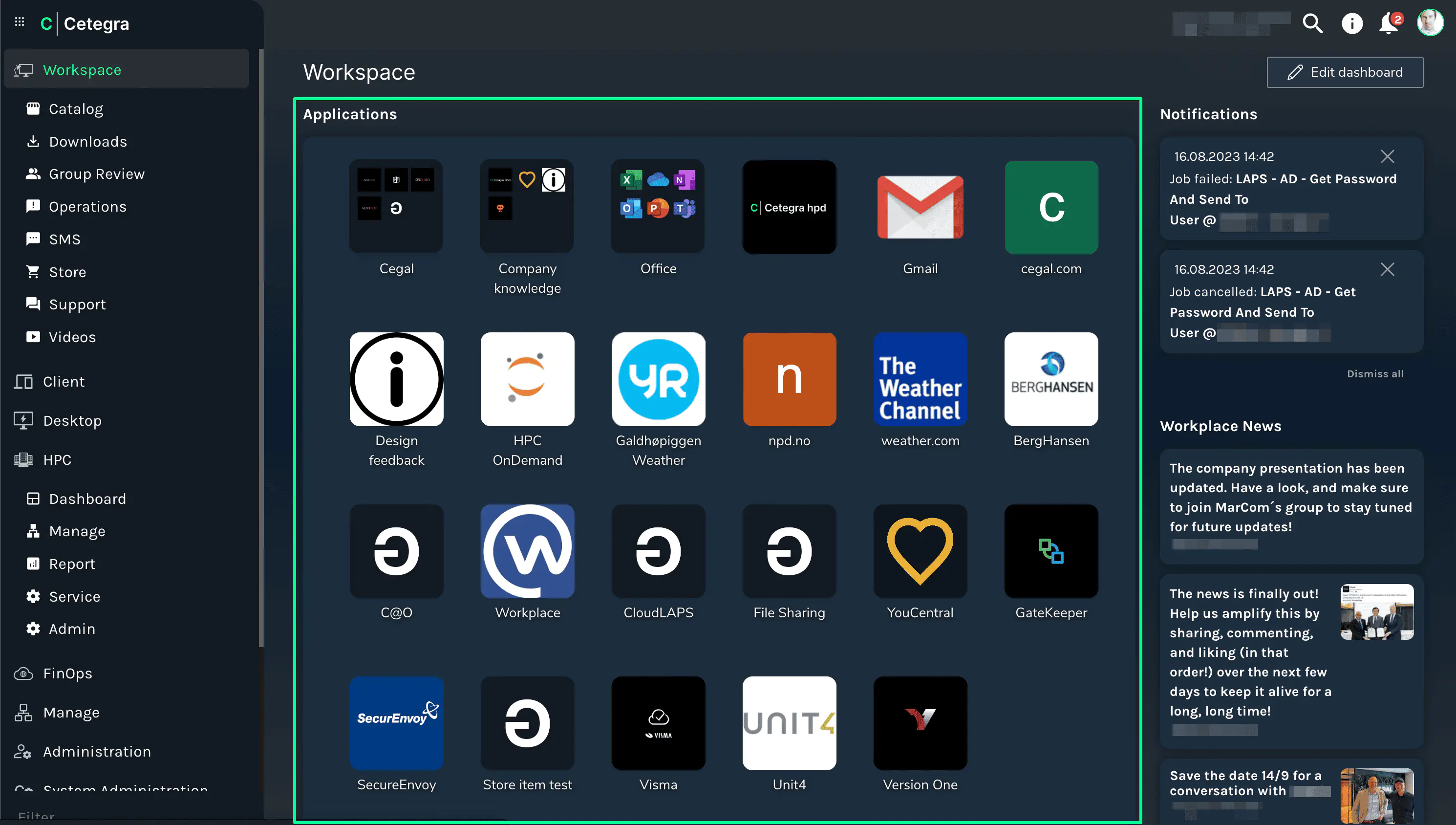Open the Office app folder
1456x825 pixels.
pos(658,206)
